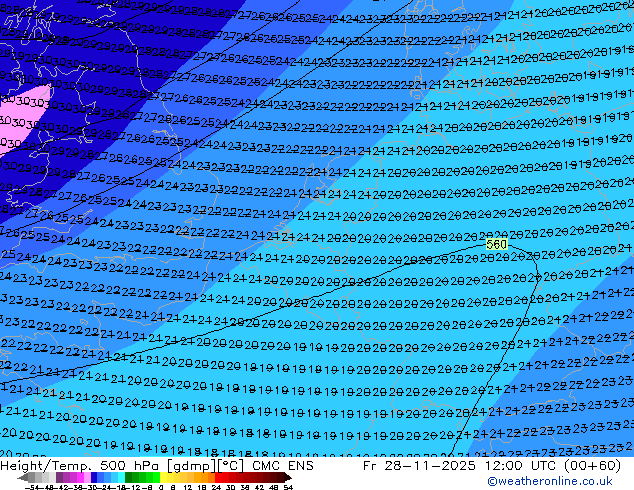Click the 'CMC ENS' model label

(283, 466)
